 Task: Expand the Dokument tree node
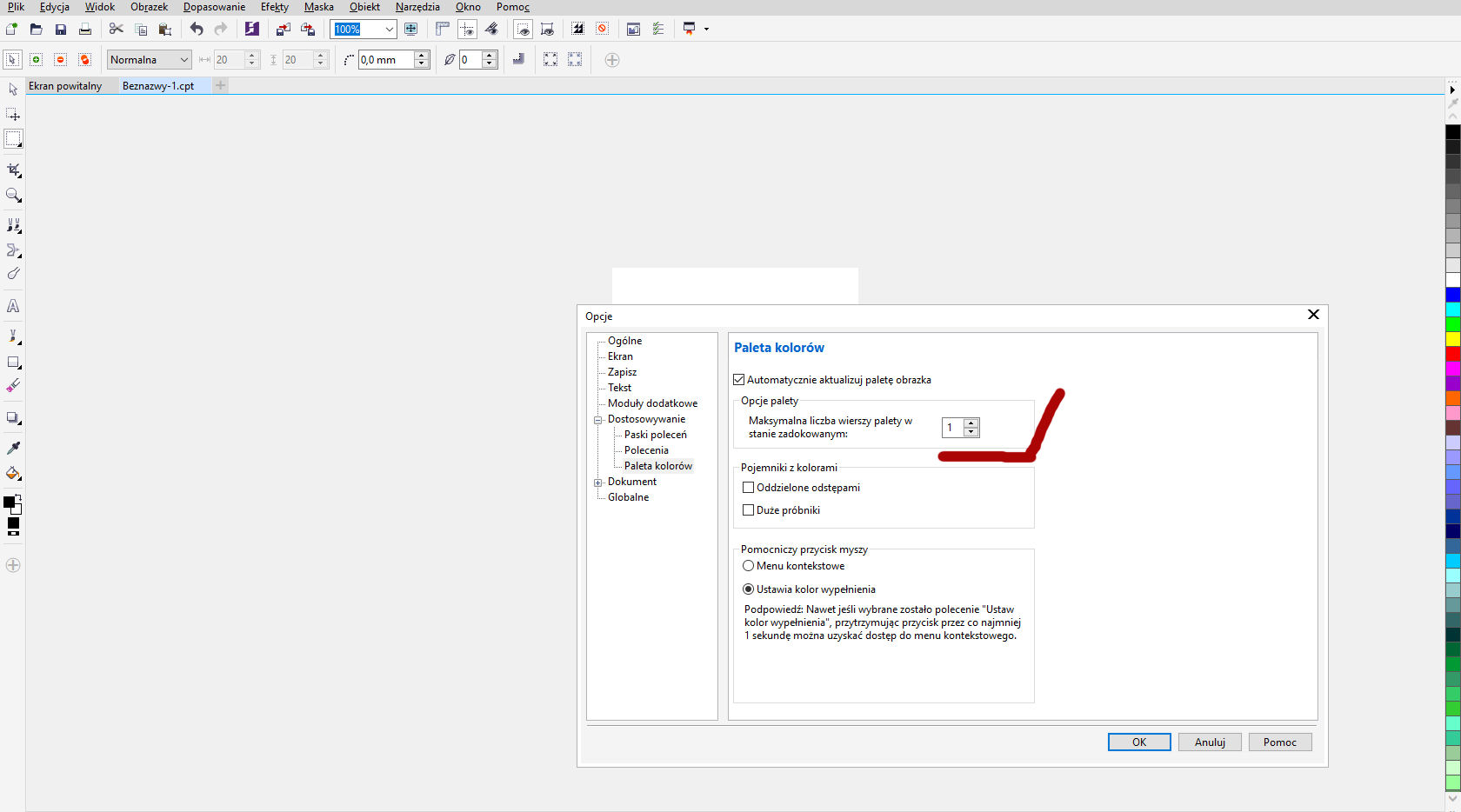tap(598, 483)
